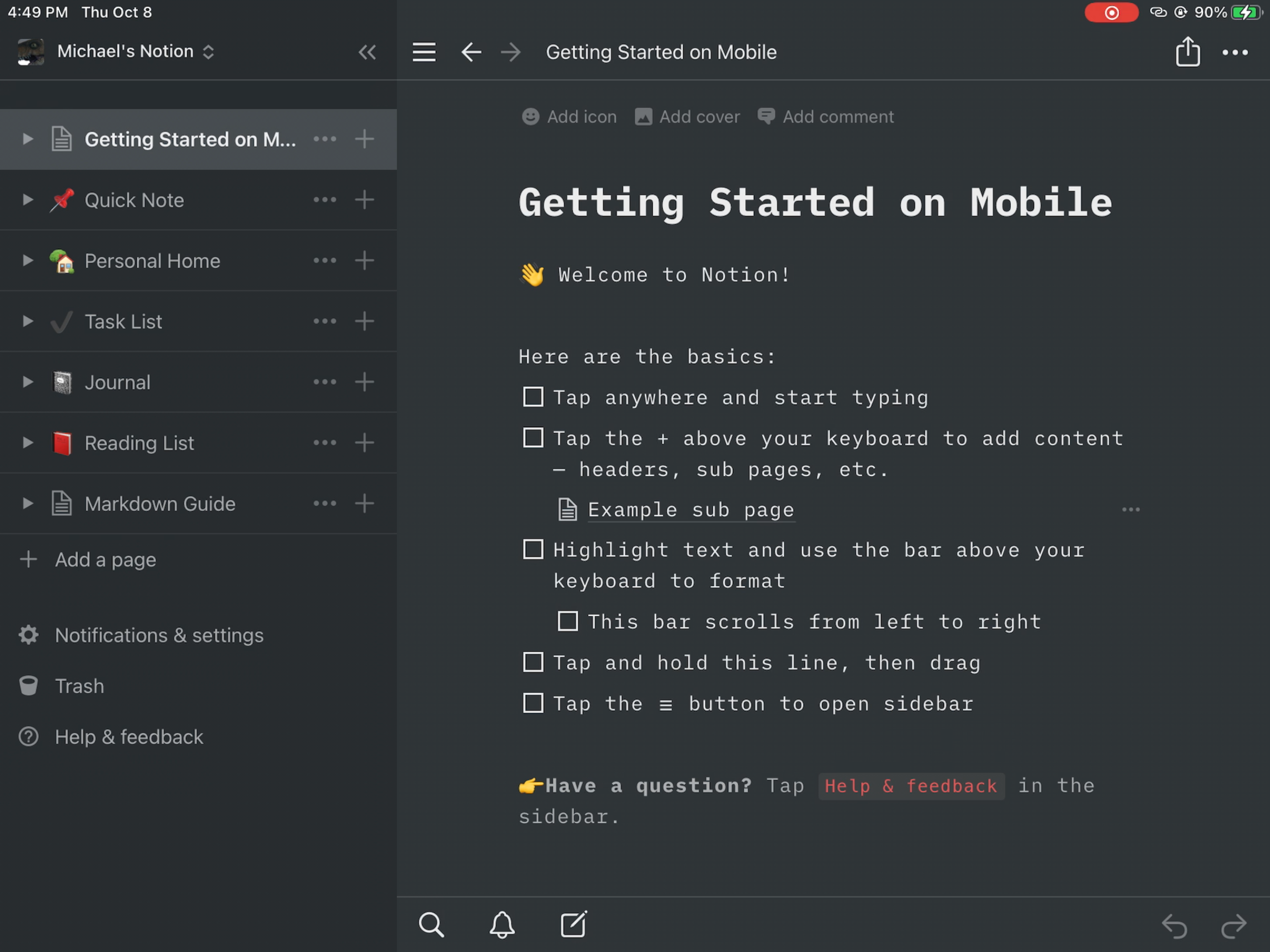The width and height of the screenshot is (1270, 952).
Task: Go back with the left arrow
Action: [471, 52]
